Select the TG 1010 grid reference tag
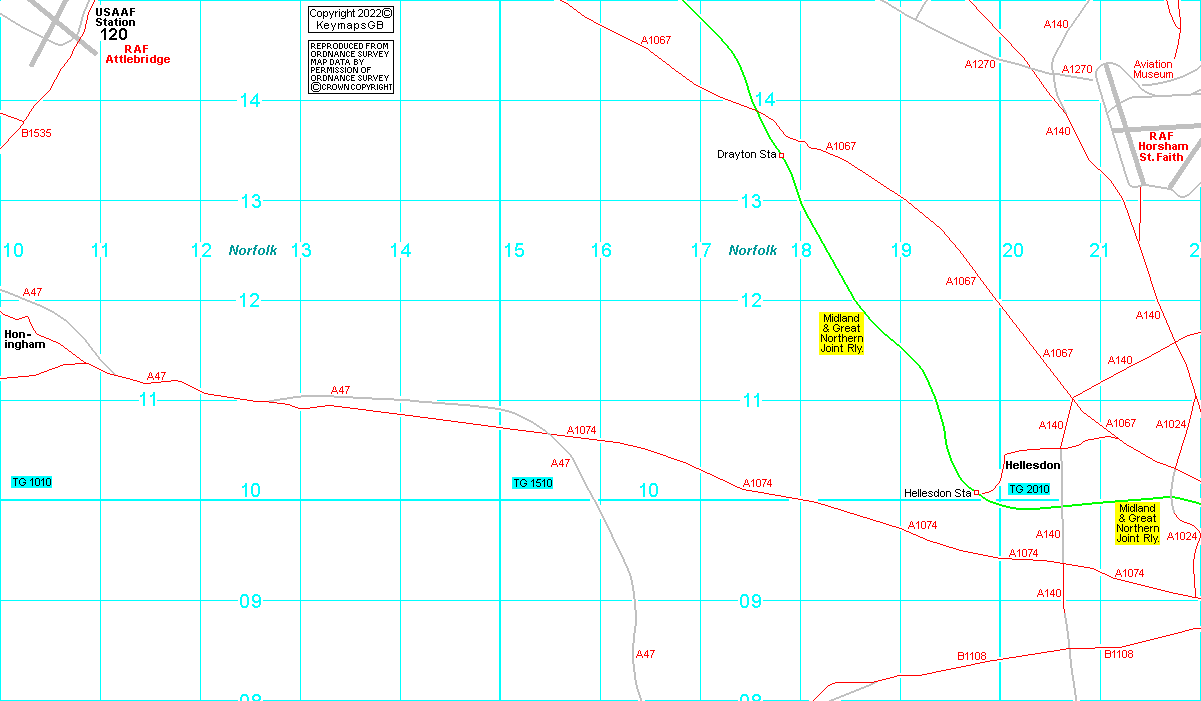The width and height of the screenshot is (1201, 701). pos(31,482)
